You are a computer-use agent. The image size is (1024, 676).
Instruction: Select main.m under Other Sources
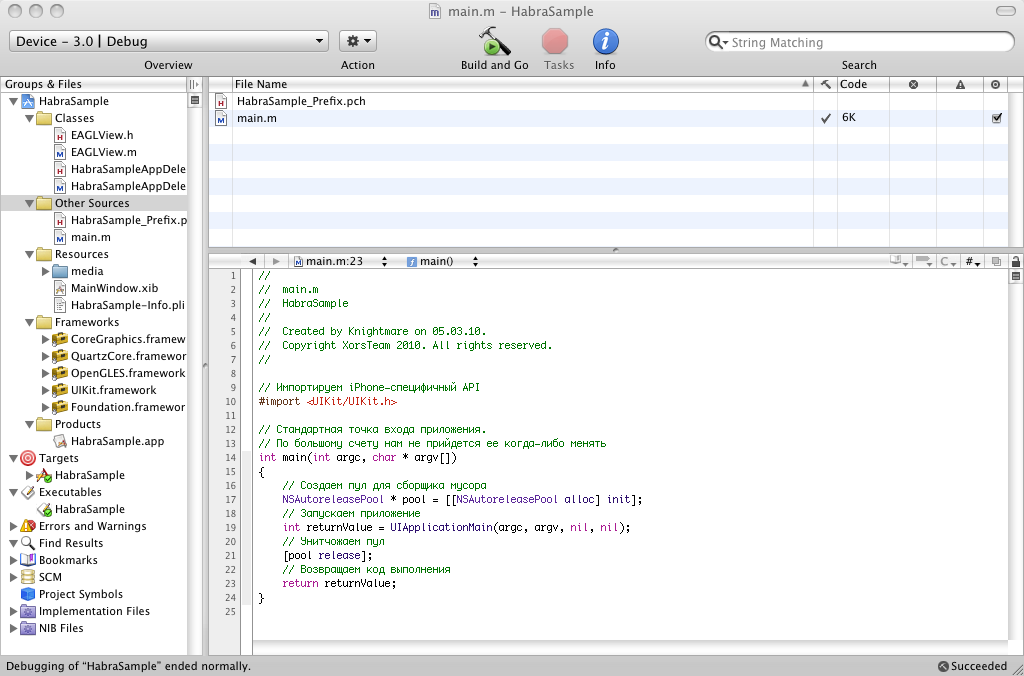click(x=91, y=237)
